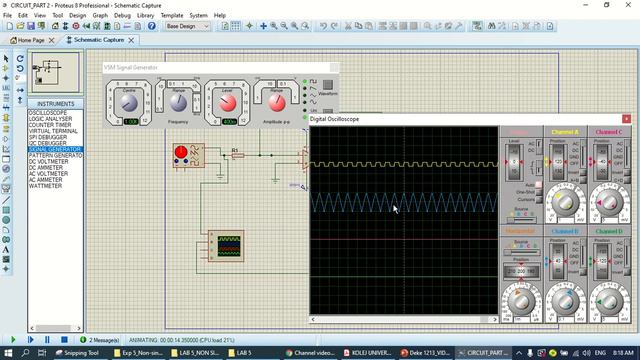Screen dimensions: 640x360
Task: Click the Rotate Anti-clockwise icon
Action: (20, 68)
